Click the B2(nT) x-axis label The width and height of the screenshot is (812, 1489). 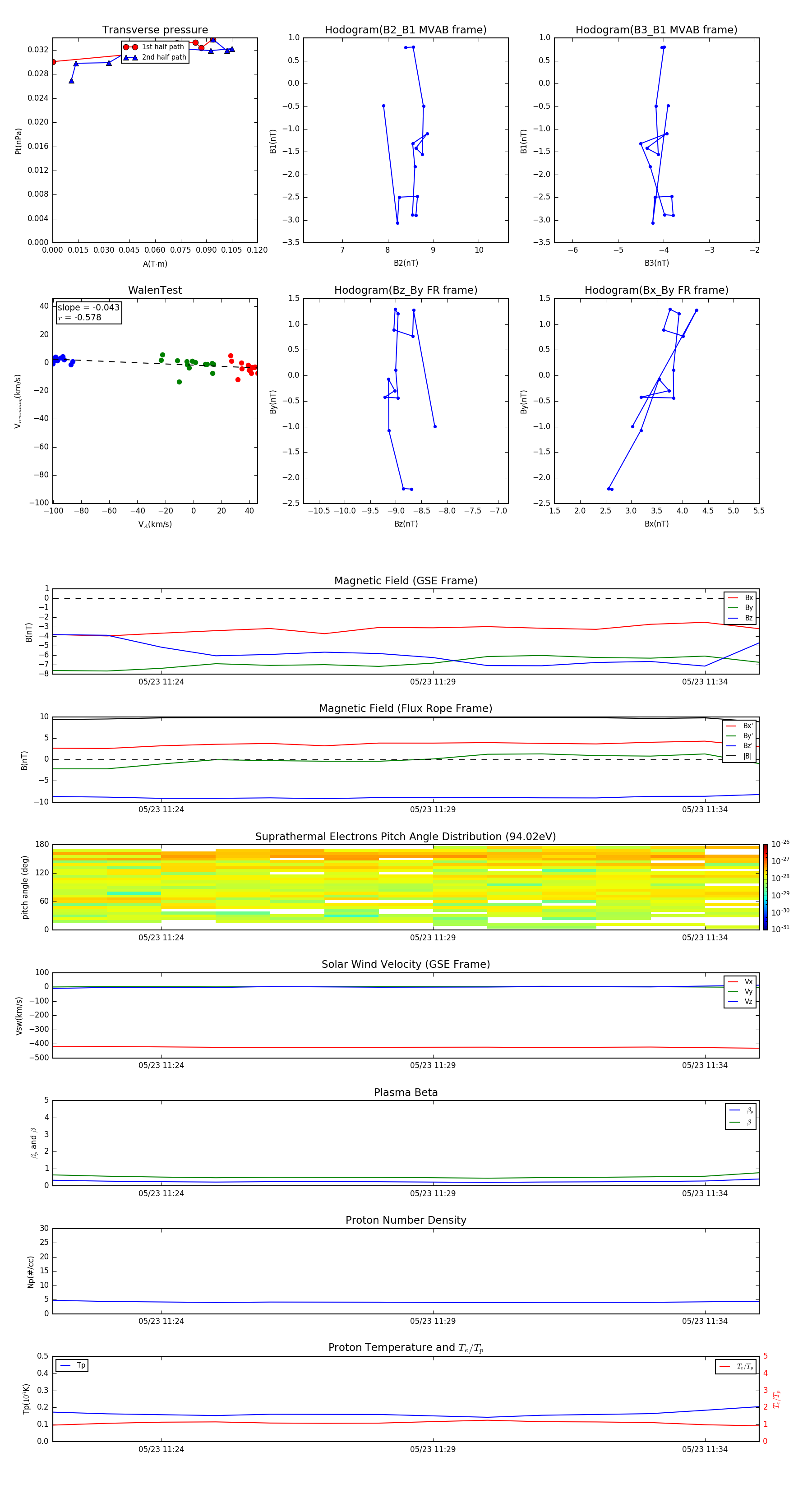406,263
